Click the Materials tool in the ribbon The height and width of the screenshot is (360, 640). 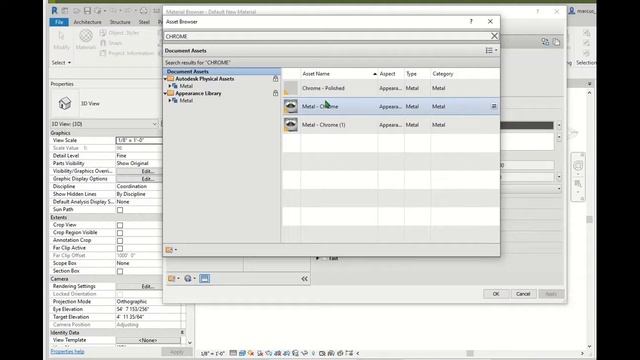(x=86, y=40)
